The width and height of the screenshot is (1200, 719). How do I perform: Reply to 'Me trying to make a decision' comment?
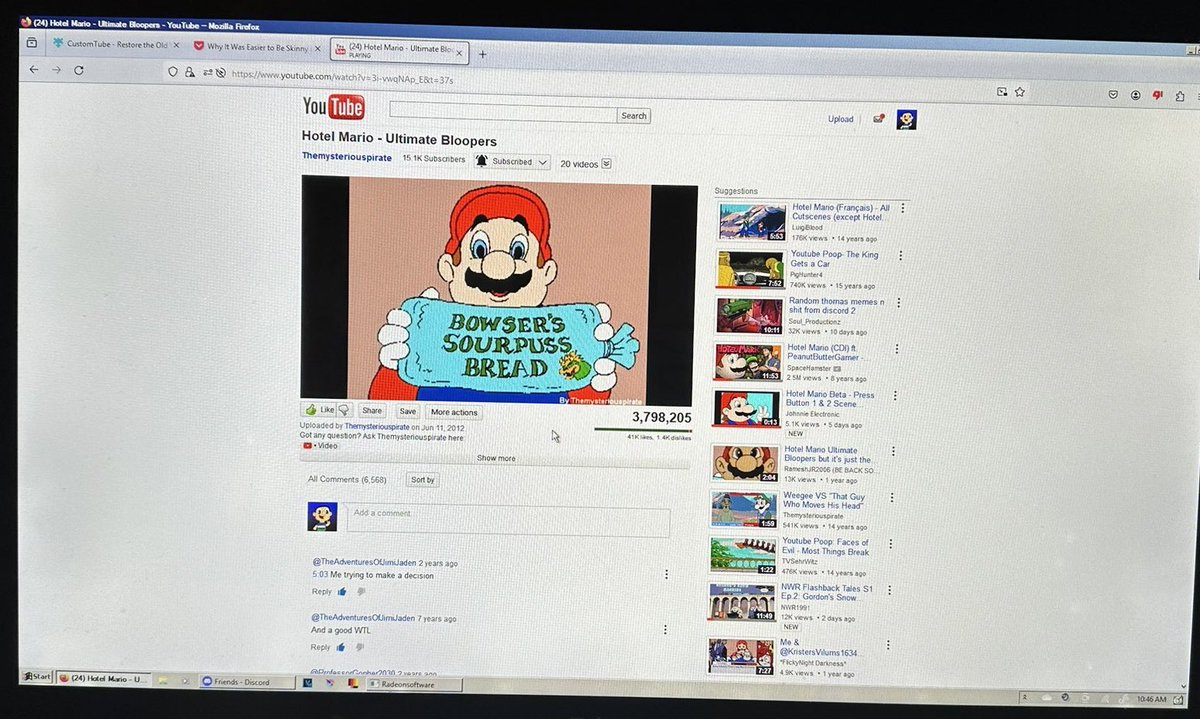321,592
